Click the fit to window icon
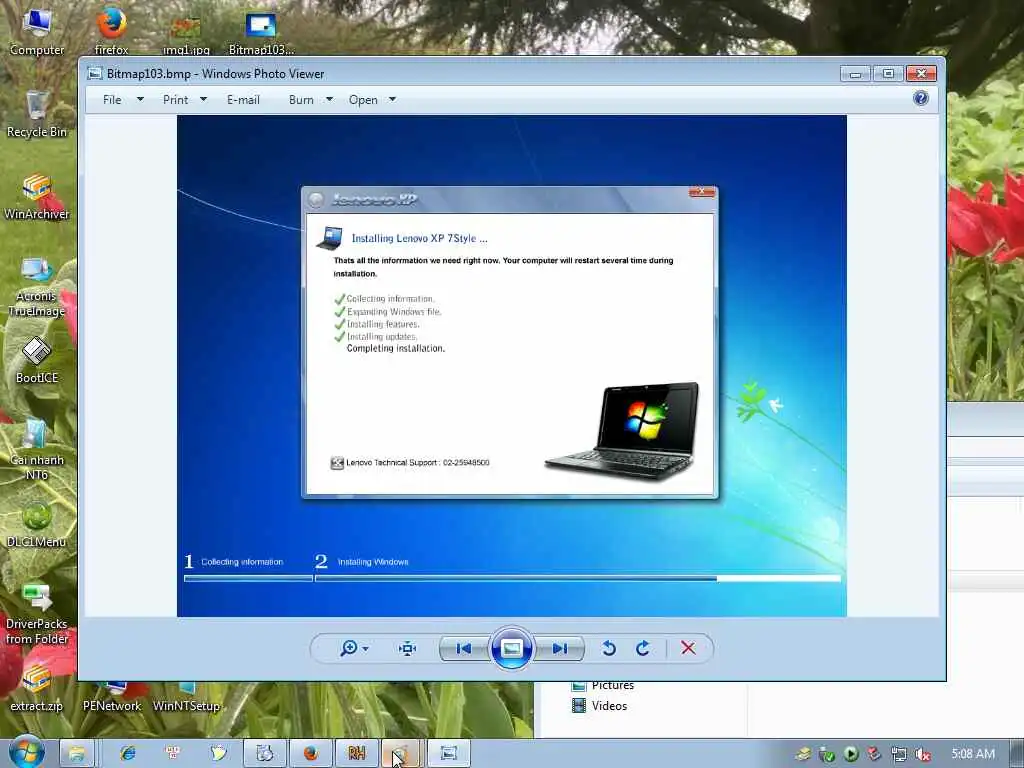The width and height of the screenshot is (1024, 768). 408,648
